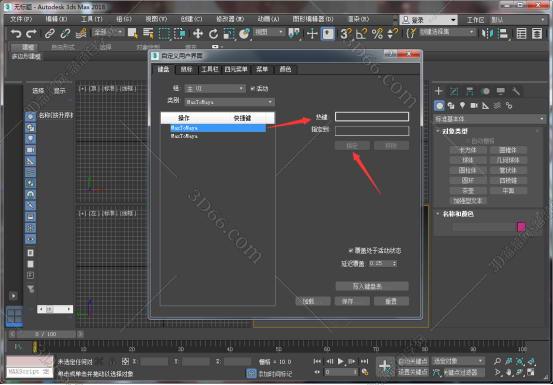Click the 圆锥体 Cone button

[508, 150]
